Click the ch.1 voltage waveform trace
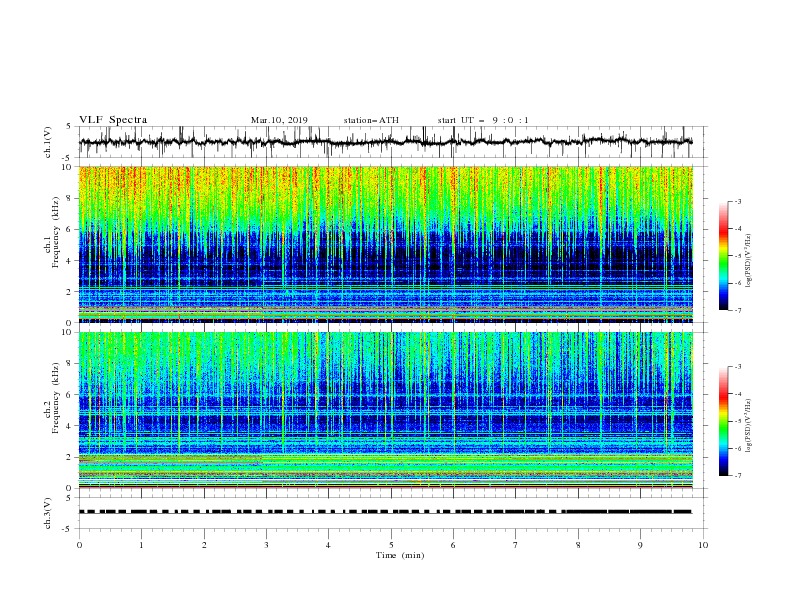Image resolution: width=792 pixels, height=612 pixels. tap(386, 142)
